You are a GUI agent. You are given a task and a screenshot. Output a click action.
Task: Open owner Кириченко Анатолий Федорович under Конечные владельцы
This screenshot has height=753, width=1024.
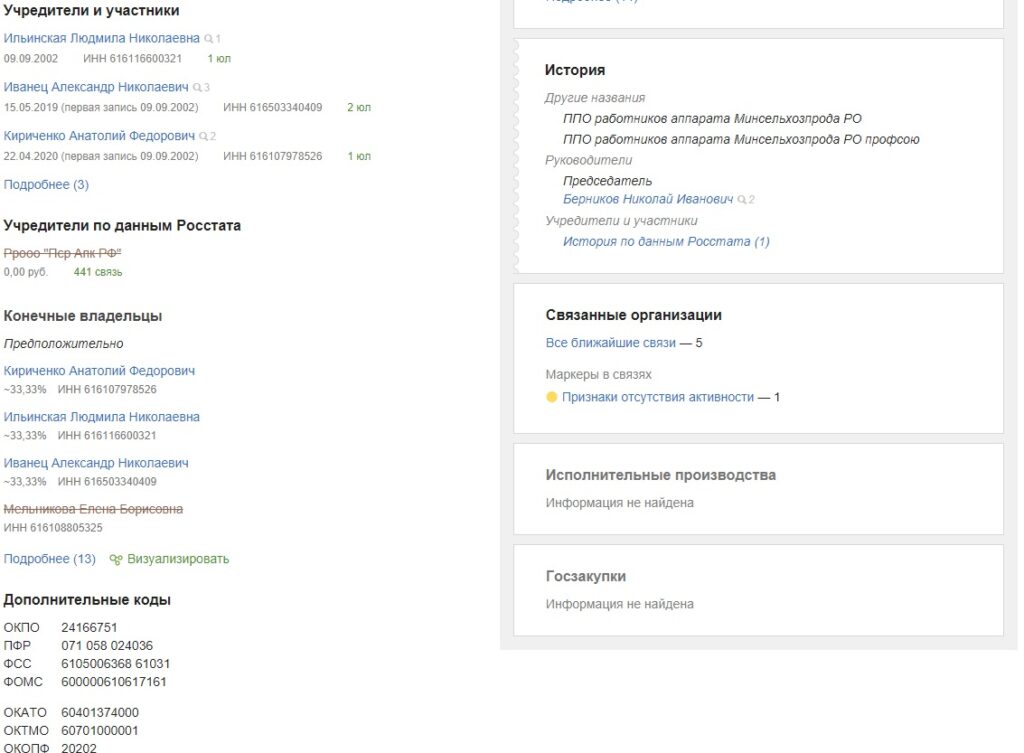pos(99,371)
